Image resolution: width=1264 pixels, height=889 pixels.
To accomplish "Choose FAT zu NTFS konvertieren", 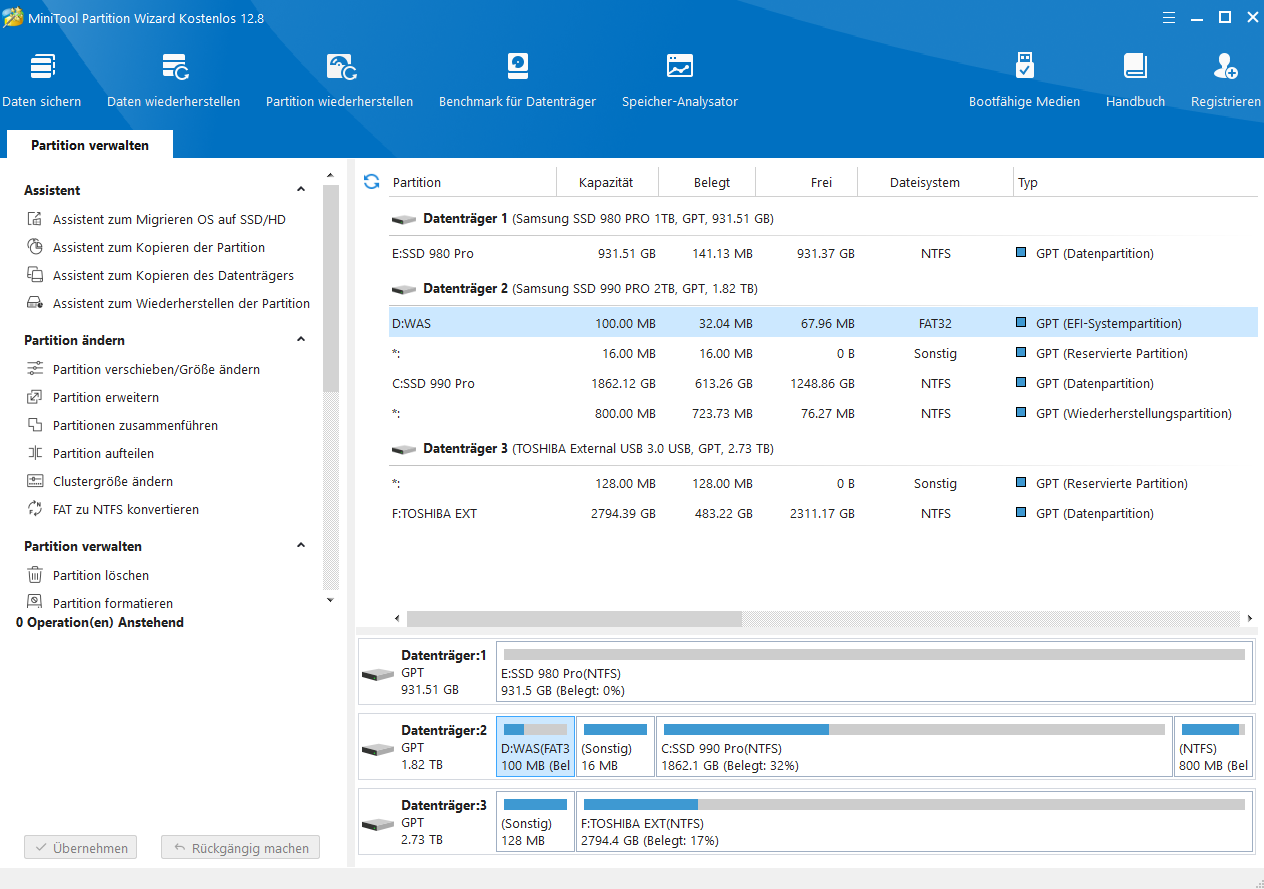I will click(x=125, y=509).
